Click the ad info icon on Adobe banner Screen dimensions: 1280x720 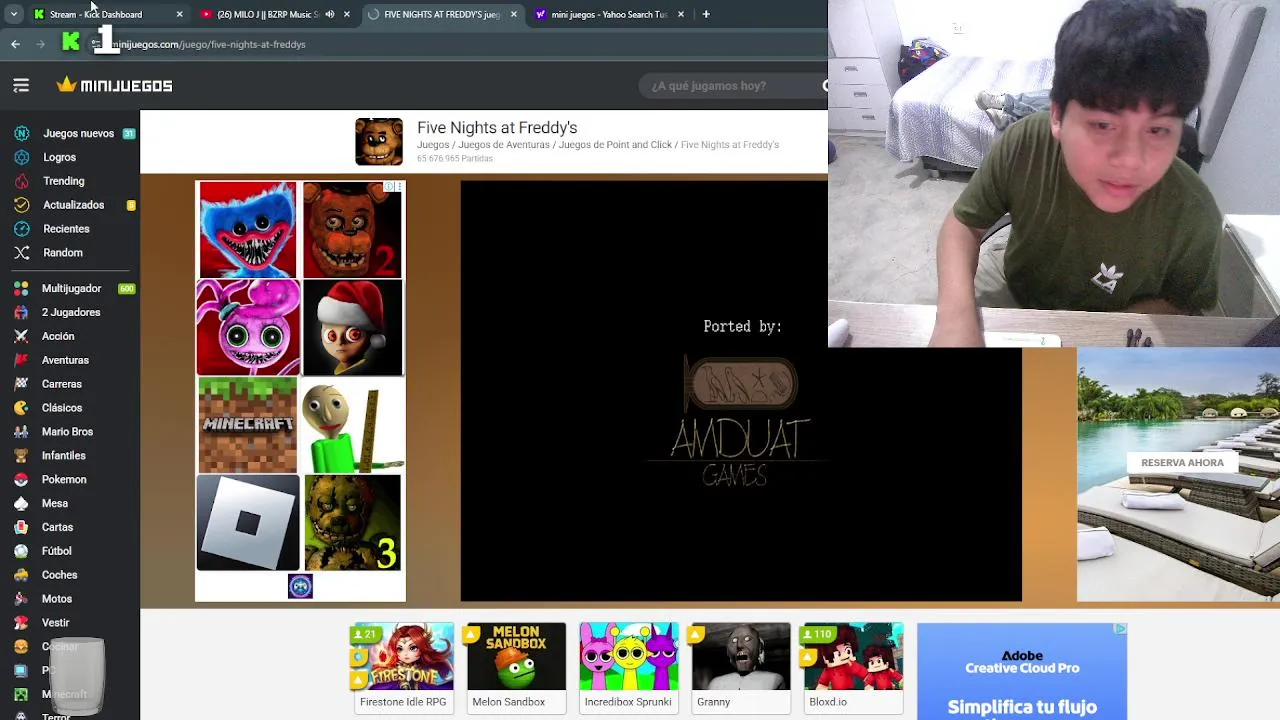pos(1121,629)
